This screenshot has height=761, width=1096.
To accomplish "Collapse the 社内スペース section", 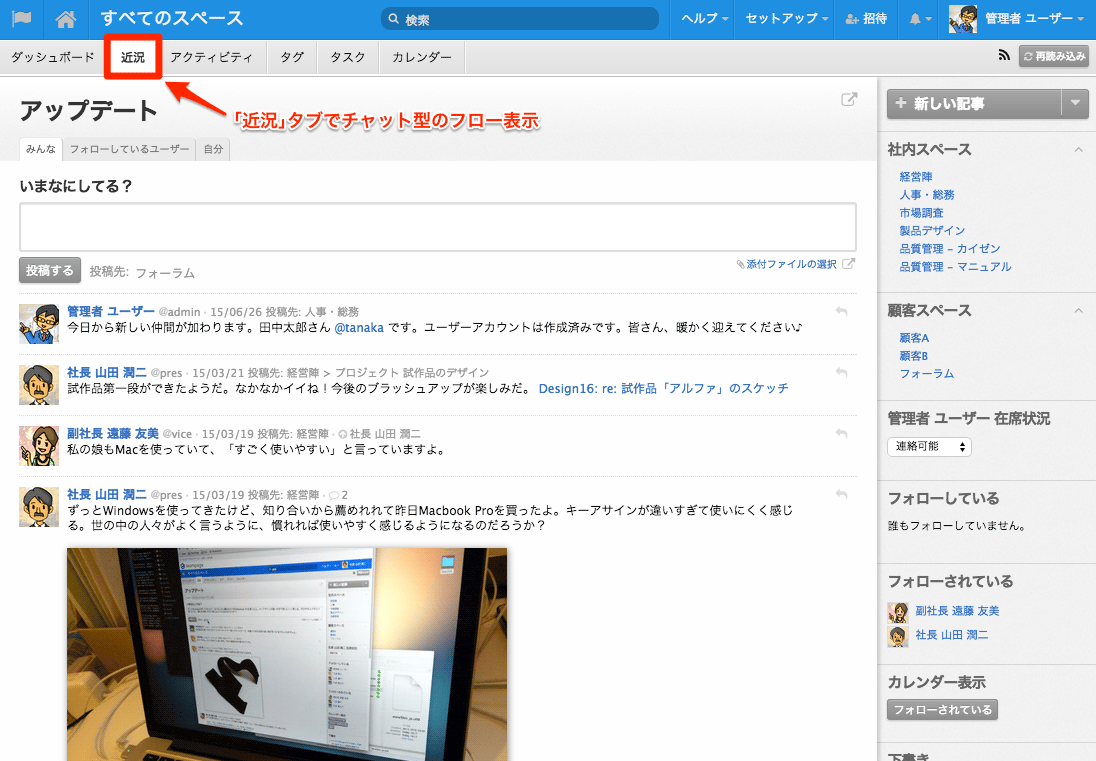I will (1079, 150).
